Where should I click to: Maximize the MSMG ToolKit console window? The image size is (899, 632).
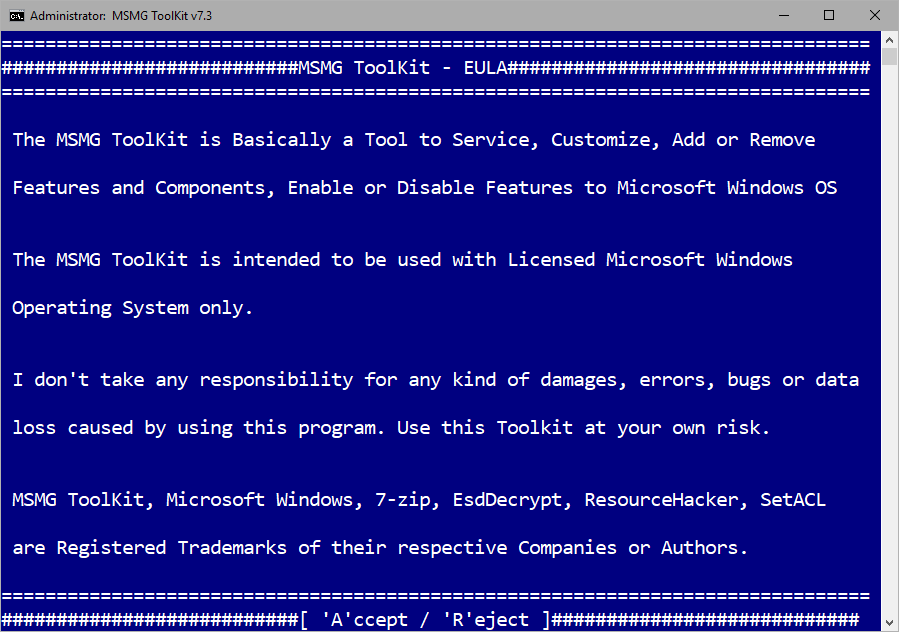[828, 15]
